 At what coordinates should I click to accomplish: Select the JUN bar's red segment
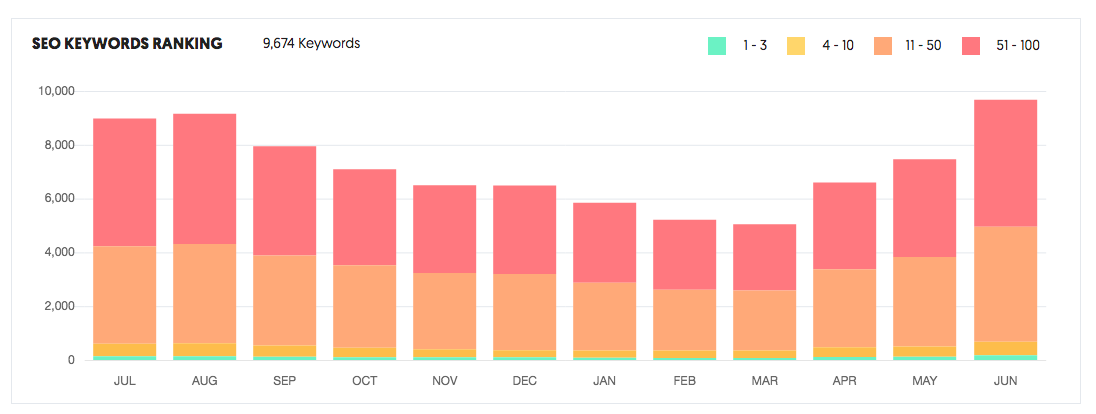(1005, 163)
